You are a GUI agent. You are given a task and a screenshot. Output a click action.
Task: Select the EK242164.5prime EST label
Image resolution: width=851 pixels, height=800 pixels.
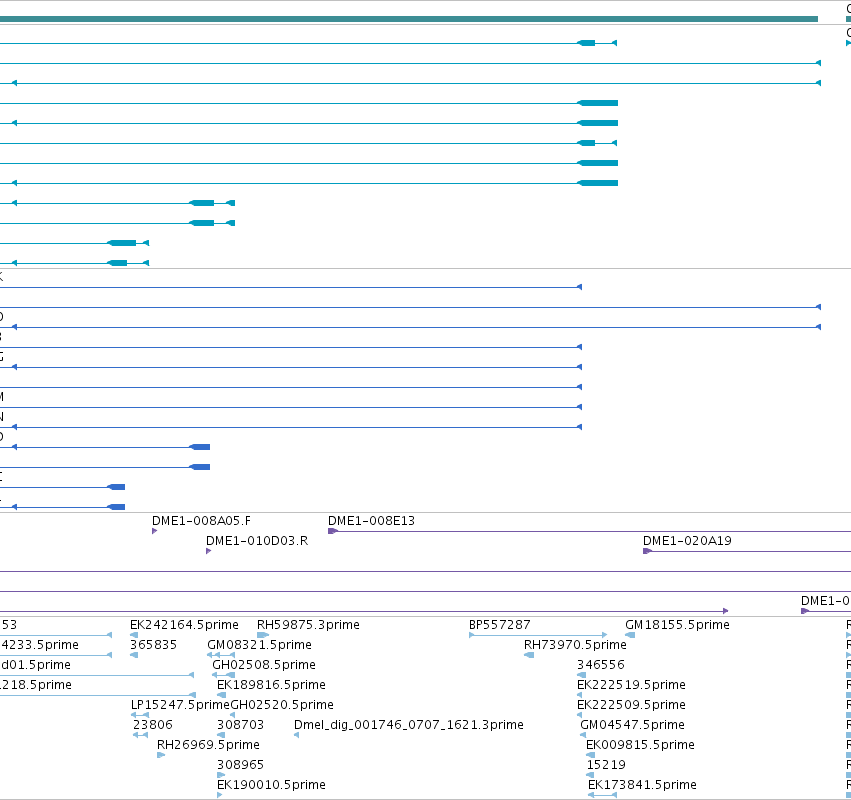pyautogui.click(x=184, y=625)
